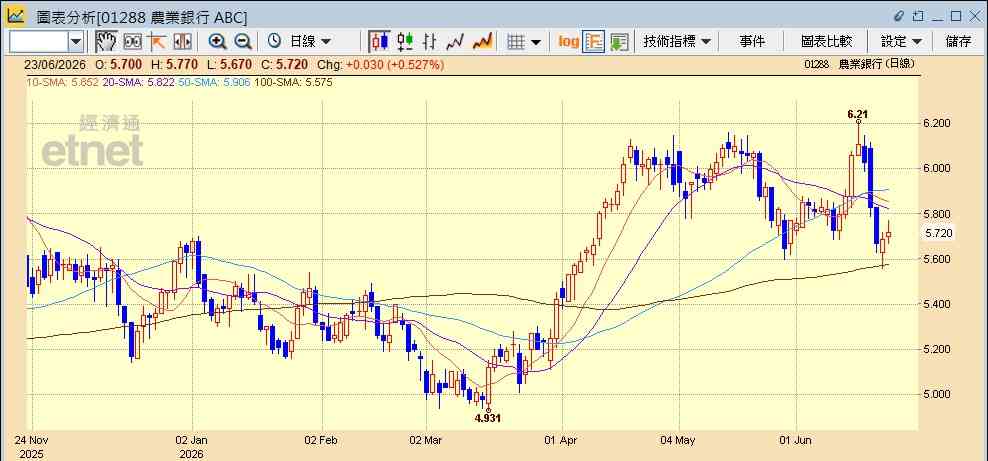Switch to area chart type

pos(482,42)
